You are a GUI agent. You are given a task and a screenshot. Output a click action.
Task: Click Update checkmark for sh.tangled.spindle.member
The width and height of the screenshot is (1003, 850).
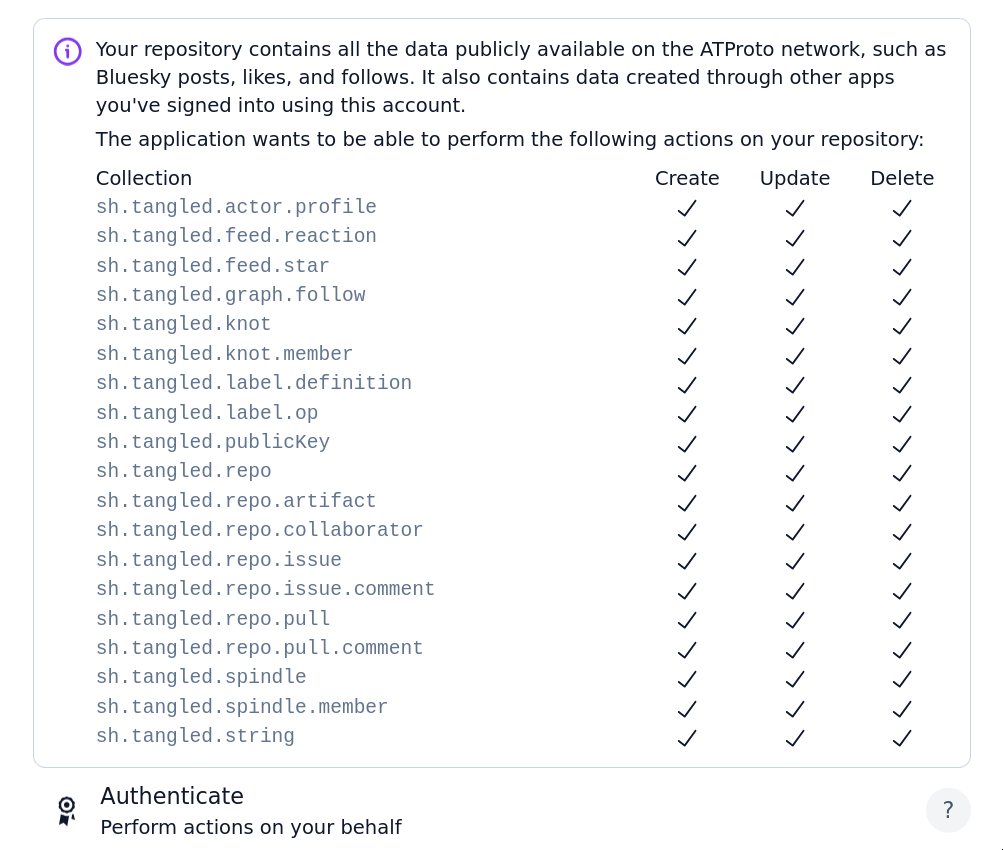click(x=795, y=708)
